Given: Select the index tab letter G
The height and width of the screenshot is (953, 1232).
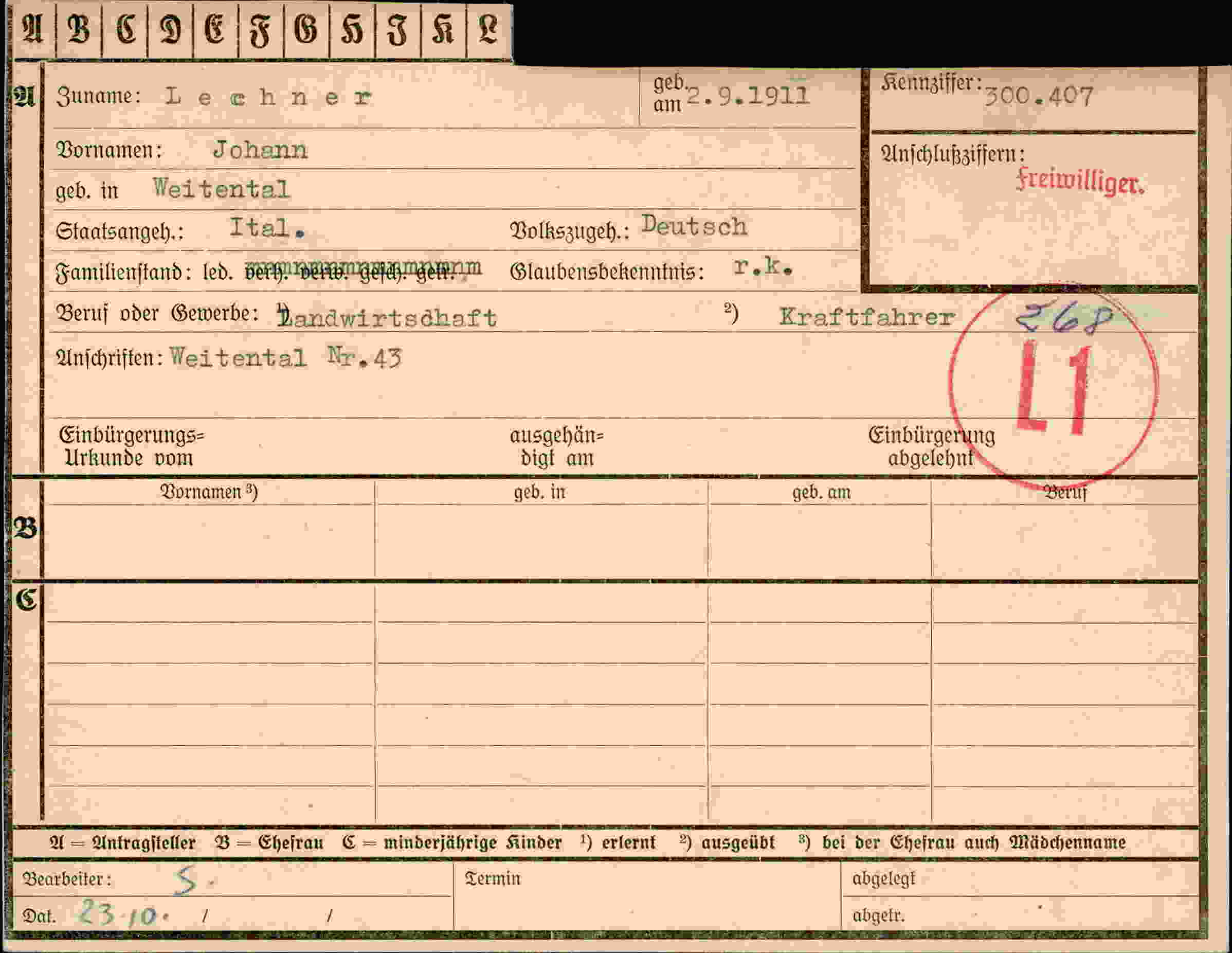Looking at the screenshot, I should coord(307,29).
